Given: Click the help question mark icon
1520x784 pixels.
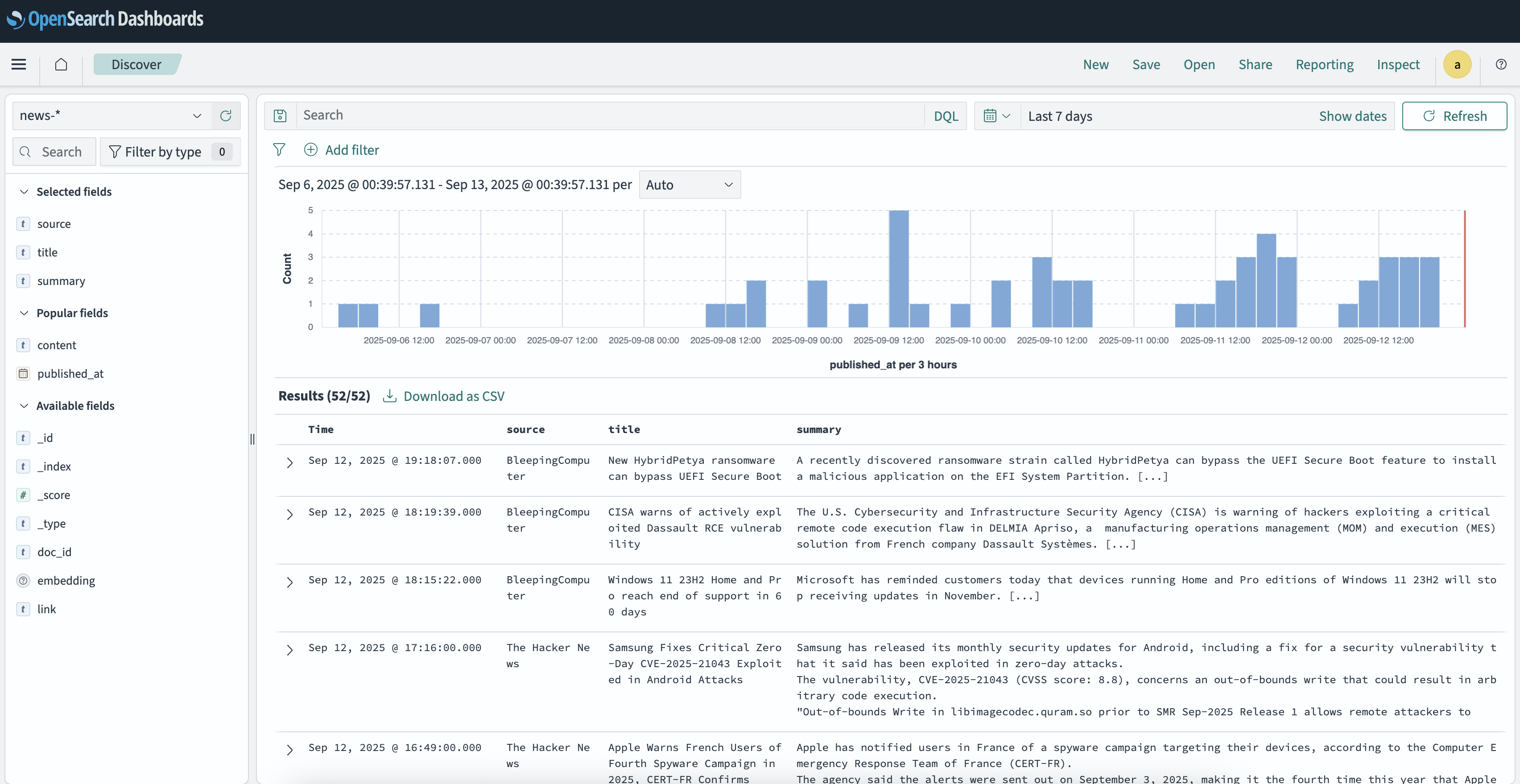Looking at the screenshot, I should click(1500, 64).
